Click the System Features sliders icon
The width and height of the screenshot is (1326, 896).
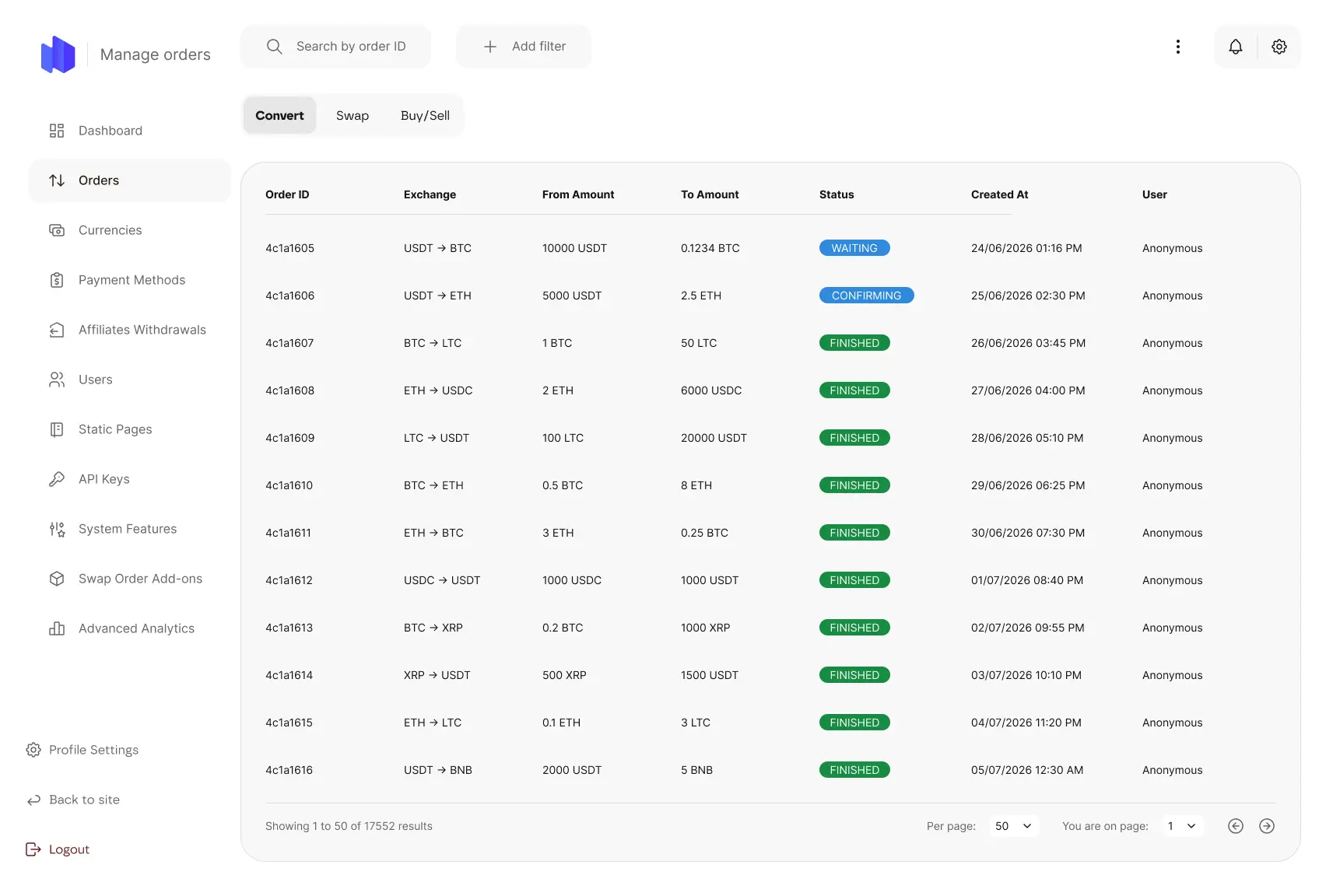[57, 529]
